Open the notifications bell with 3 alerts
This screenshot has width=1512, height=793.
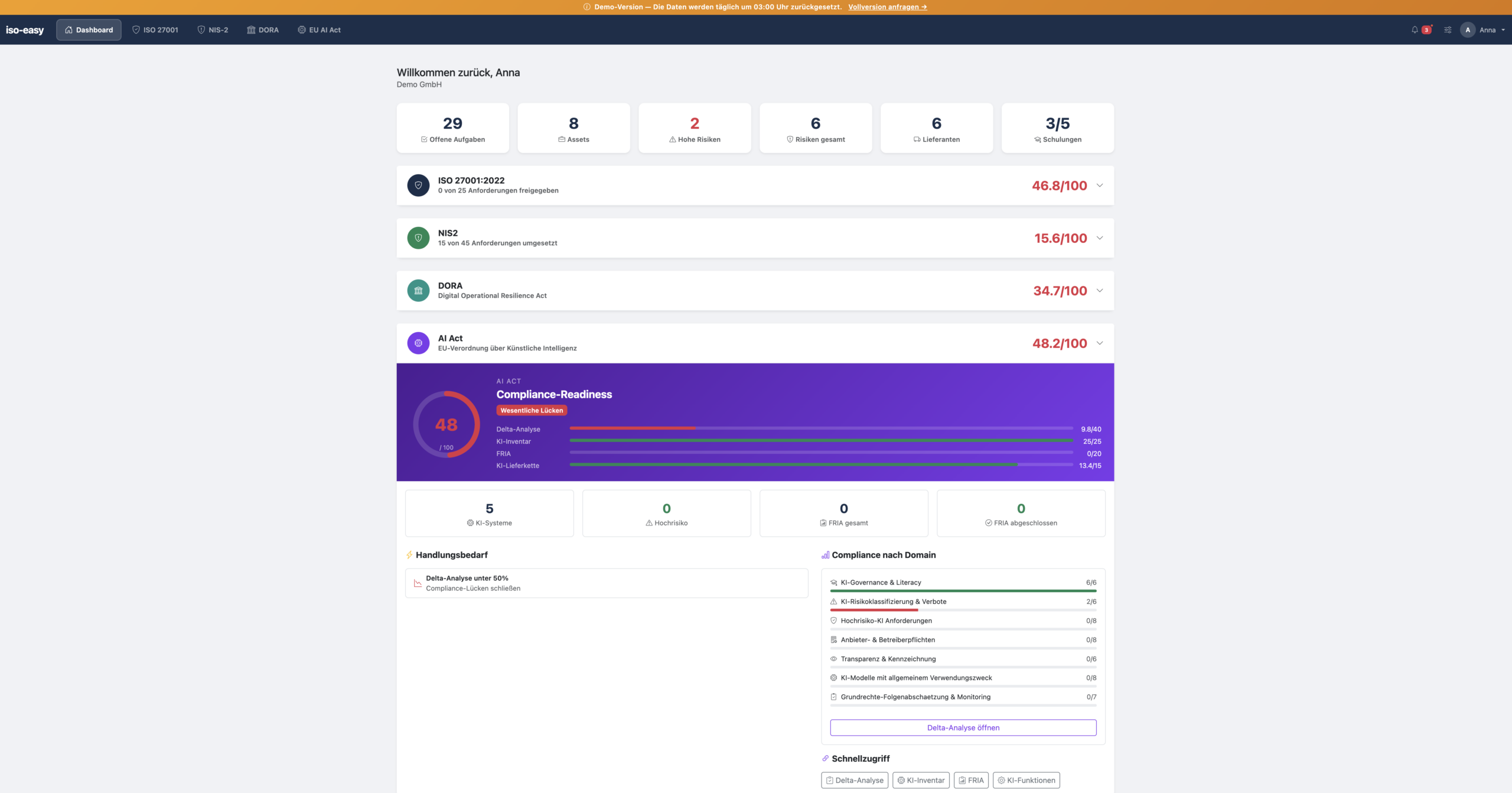pyautogui.click(x=1416, y=30)
